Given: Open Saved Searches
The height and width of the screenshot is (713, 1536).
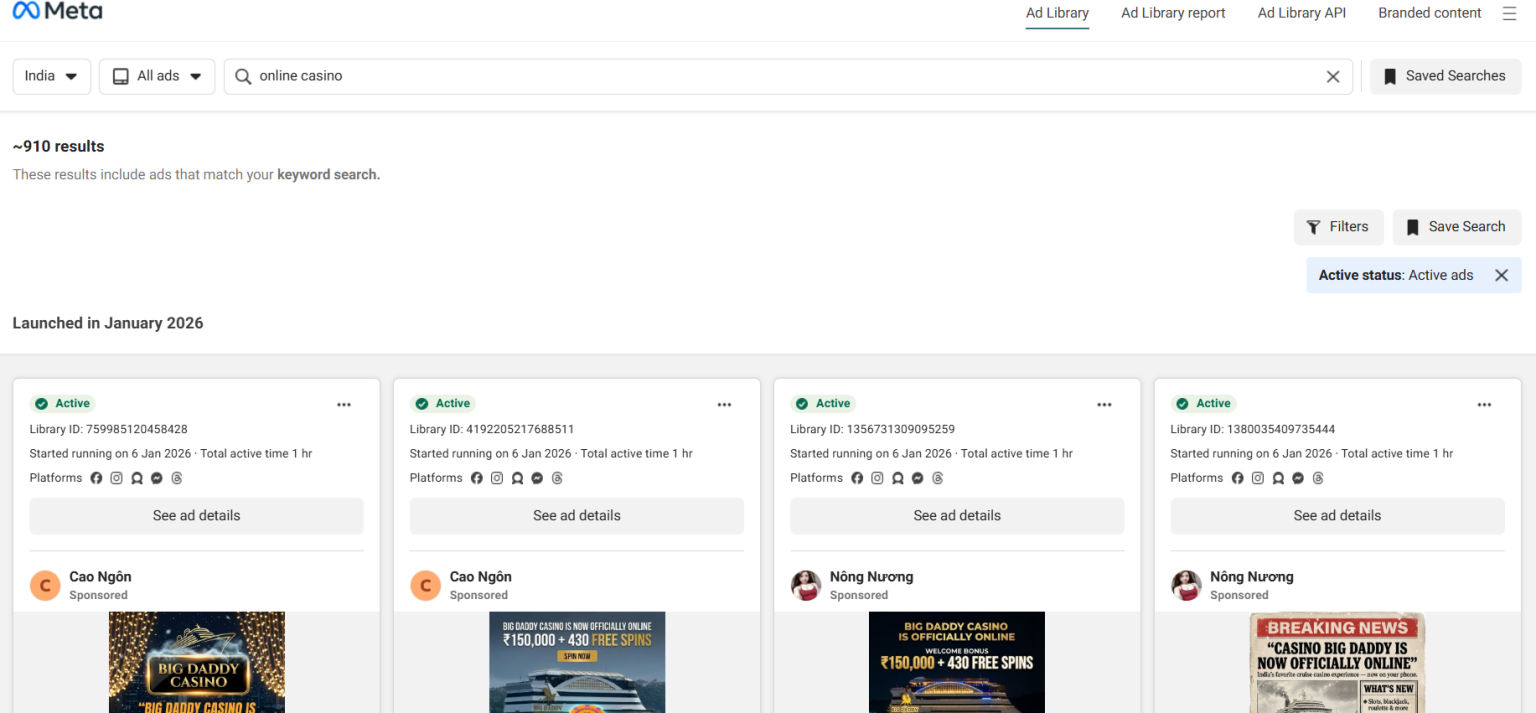Looking at the screenshot, I should 1444,75.
